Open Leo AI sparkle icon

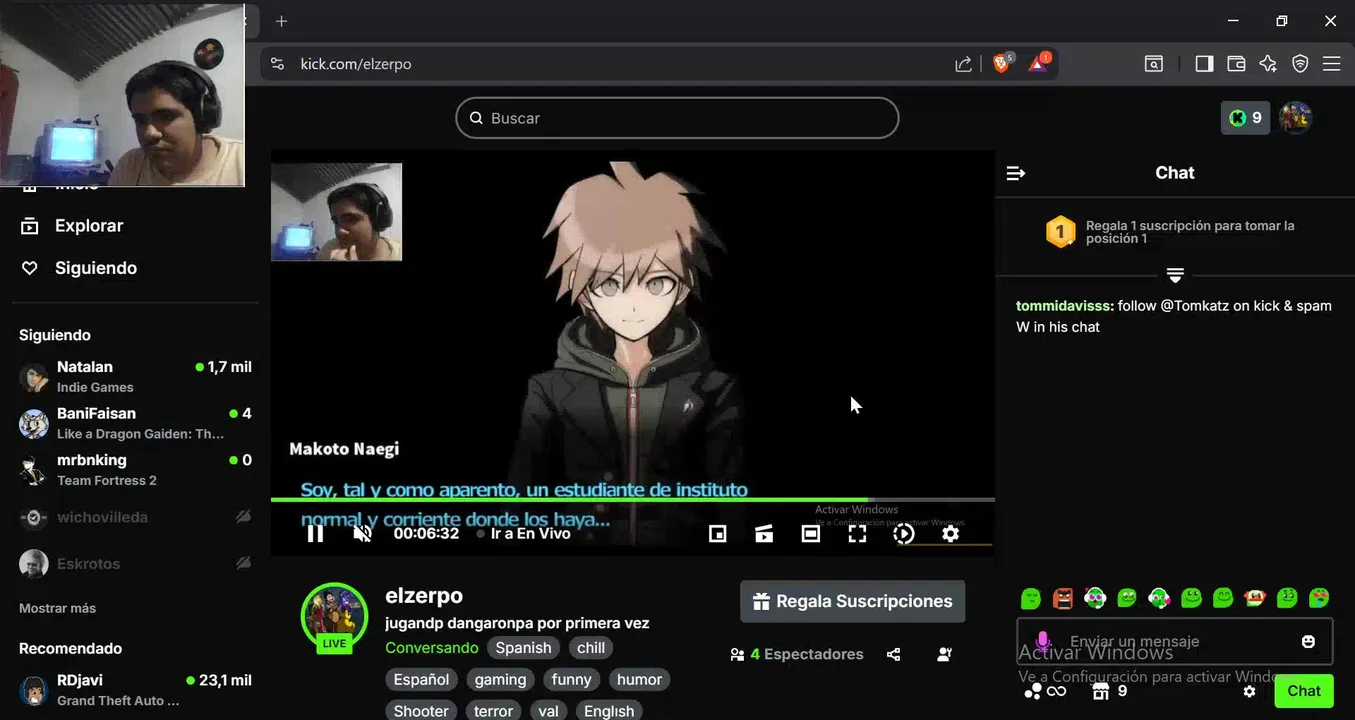tap(1268, 64)
